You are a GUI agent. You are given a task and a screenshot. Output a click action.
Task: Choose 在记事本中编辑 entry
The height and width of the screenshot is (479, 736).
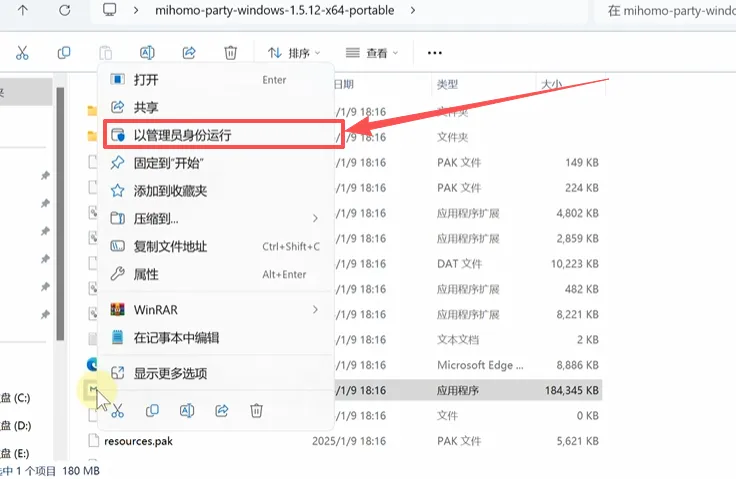[x=216, y=338]
